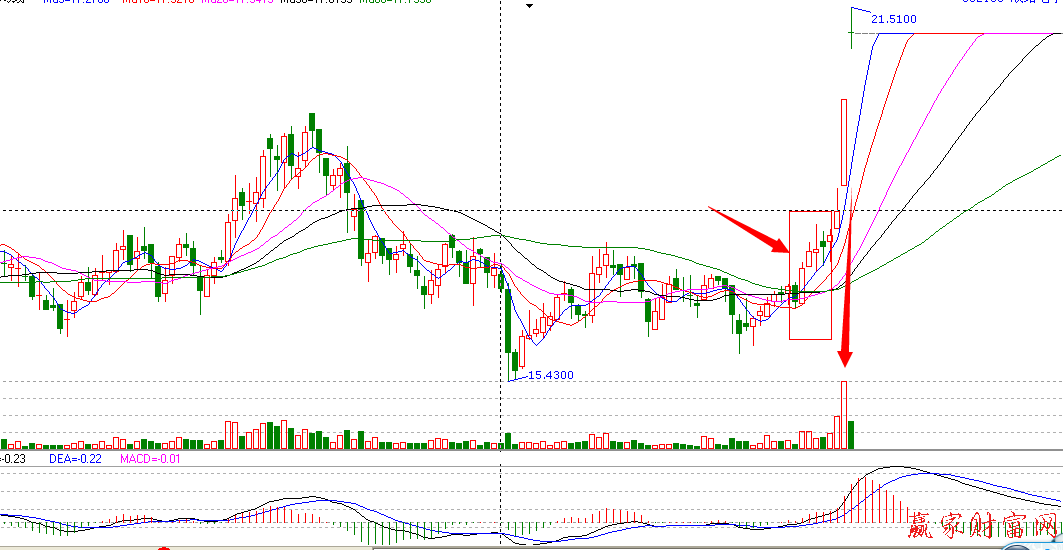Click the vertical red arrow pointing down at volume
Screen dimensions: 1063x550
point(847,300)
